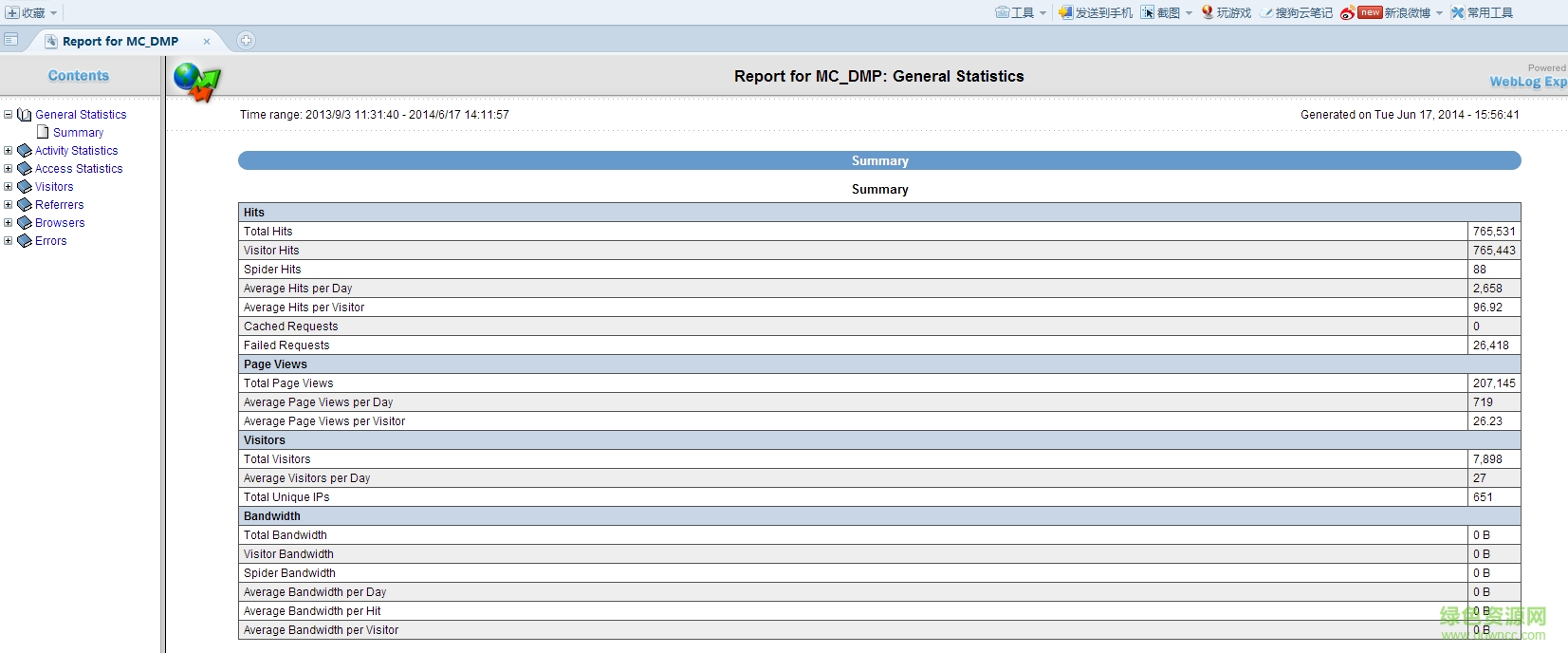Screen dimensions: 1568x653
Task: Open the 玩游戏 games icon
Action: coord(1208,12)
